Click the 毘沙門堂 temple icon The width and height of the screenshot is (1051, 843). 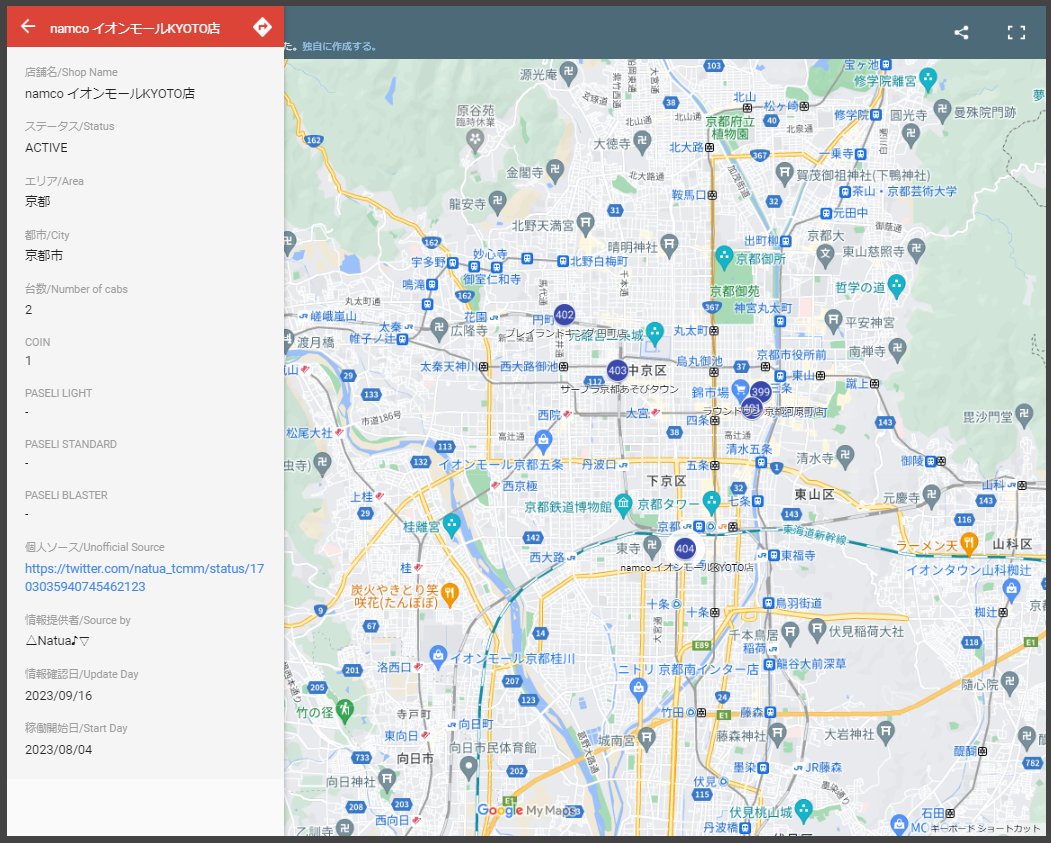(x=1024, y=415)
